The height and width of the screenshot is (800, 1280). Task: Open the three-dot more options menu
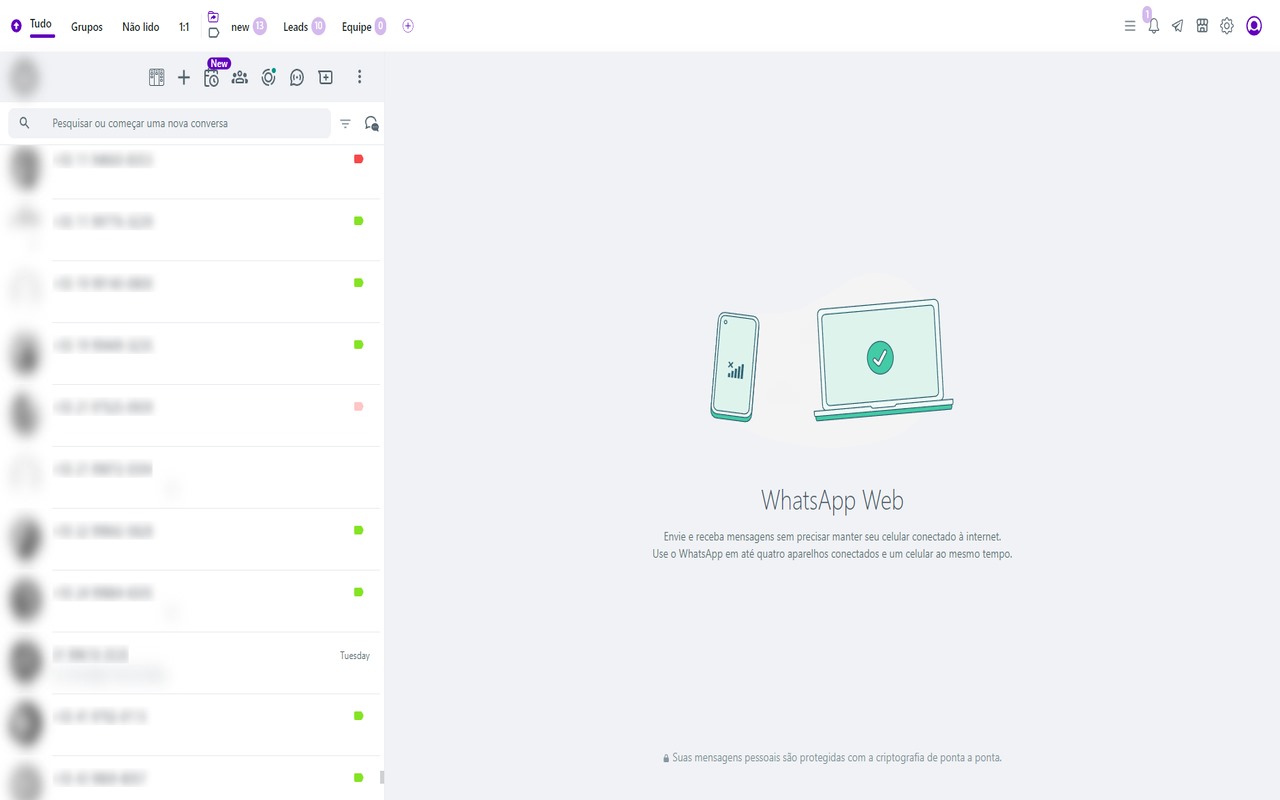[360, 77]
